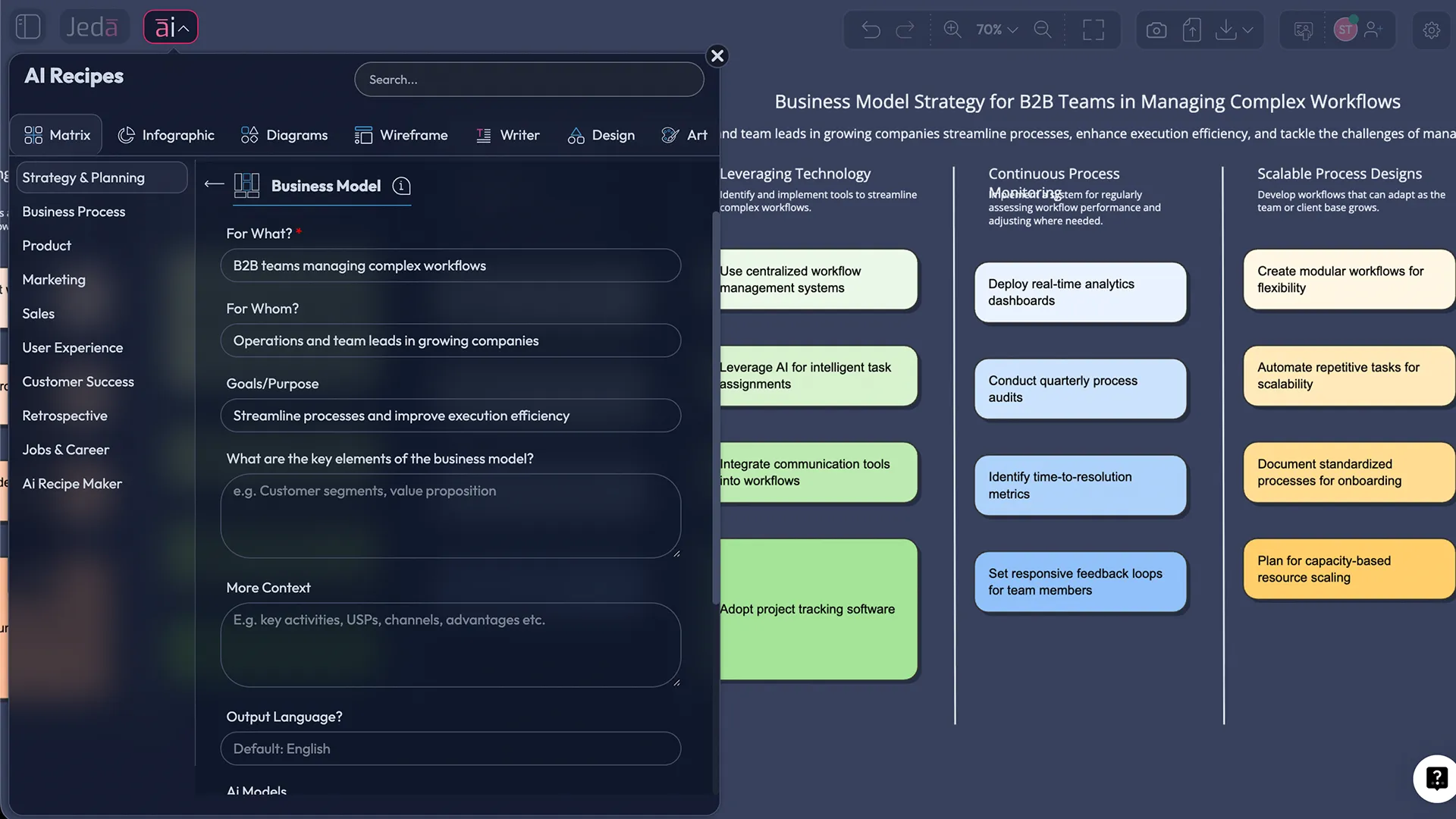The height and width of the screenshot is (819, 1456).
Task: Click the Search field in AI Recipes
Action: [529, 80]
